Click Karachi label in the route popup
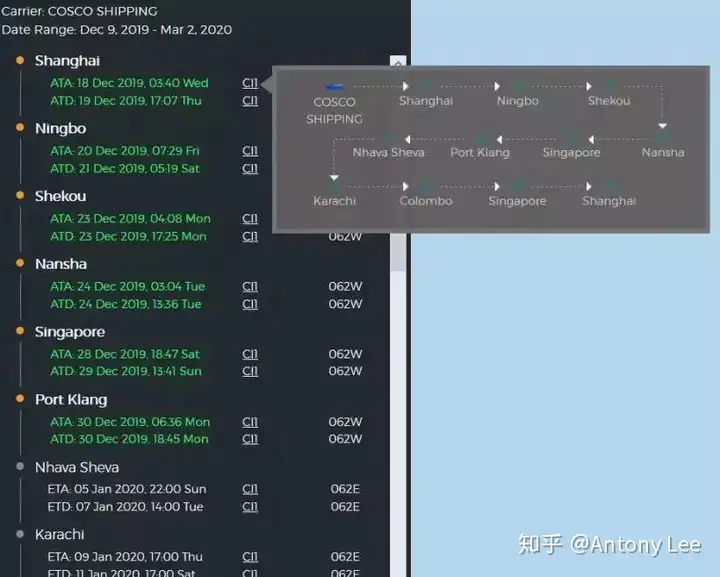Image resolution: width=720 pixels, height=577 pixels. pos(334,201)
